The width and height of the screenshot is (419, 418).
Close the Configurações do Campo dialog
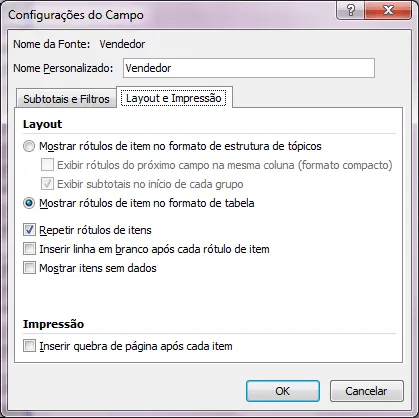[388, 10]
